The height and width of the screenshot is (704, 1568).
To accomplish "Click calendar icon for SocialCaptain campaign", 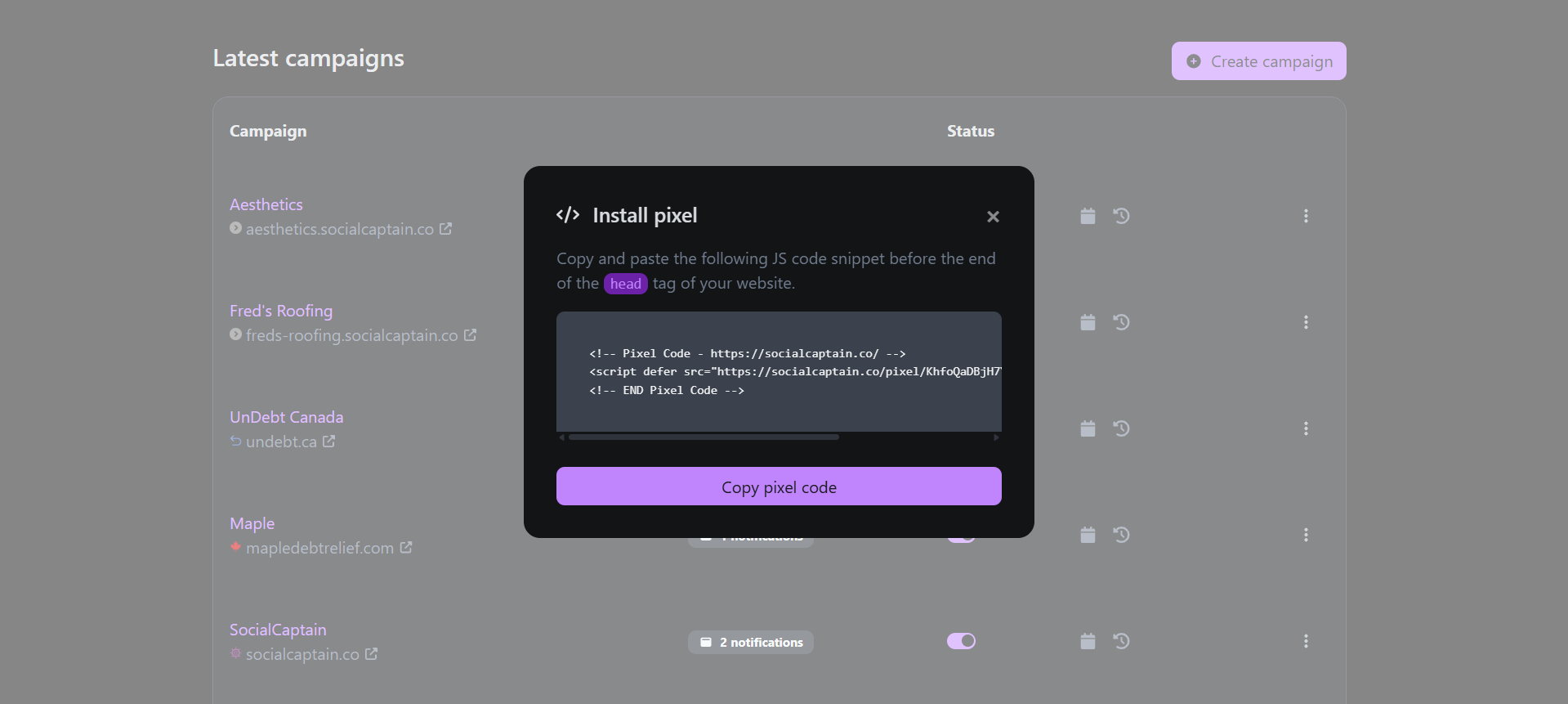I will (x=1088, y=641).
